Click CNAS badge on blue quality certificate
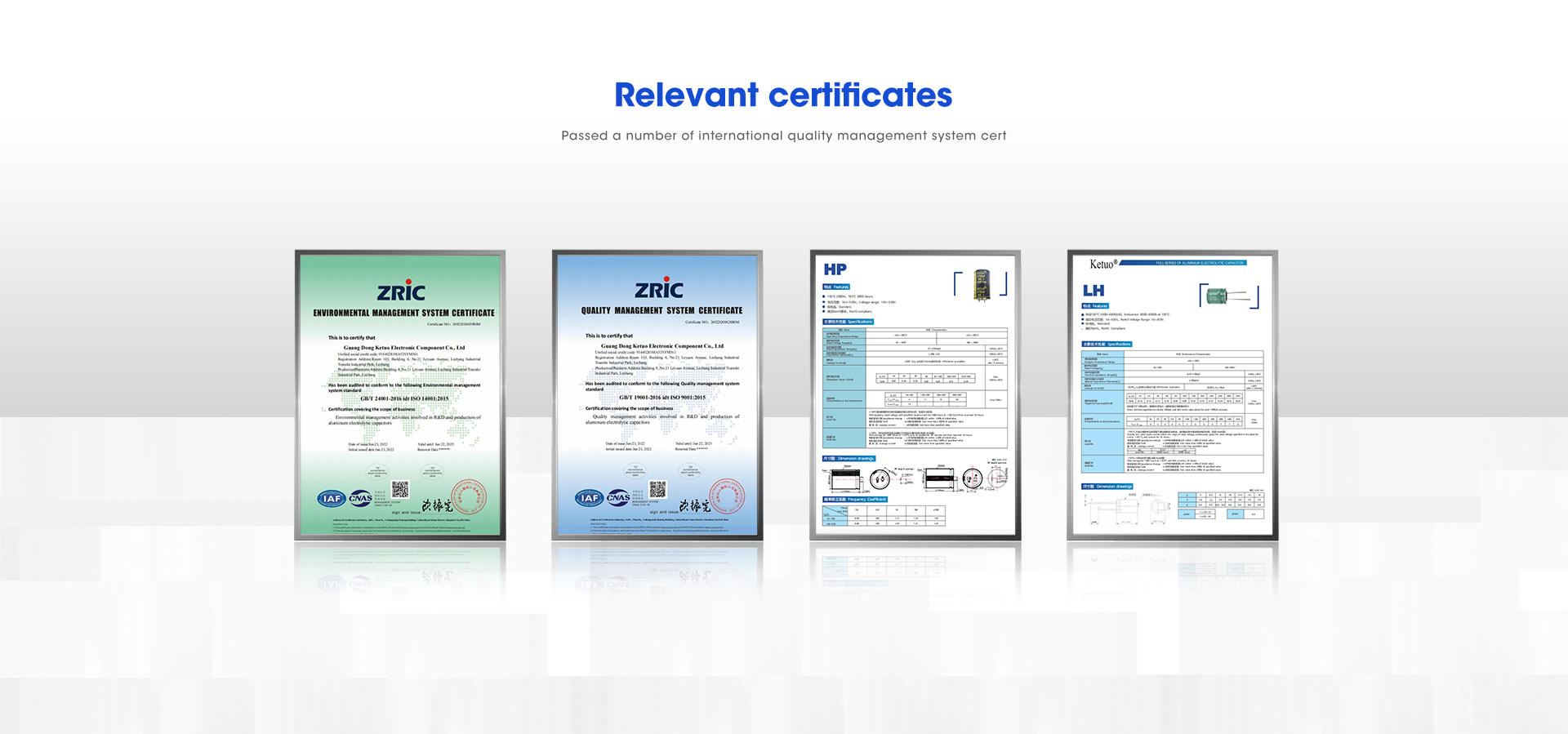Screen dimensions: 1568x734 click(618, 498)
